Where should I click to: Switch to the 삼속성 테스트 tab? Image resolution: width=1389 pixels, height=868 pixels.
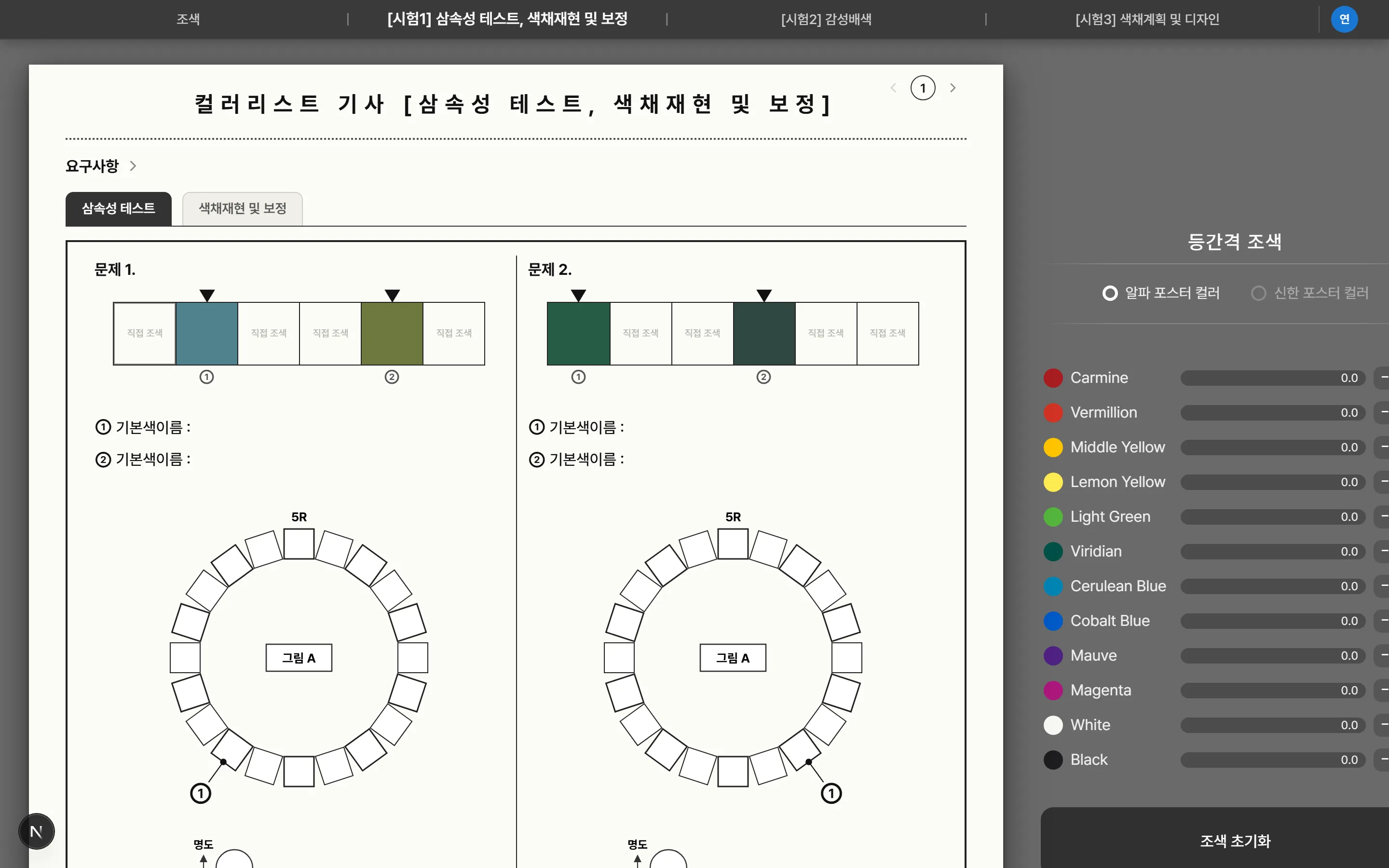click(118, 208)
